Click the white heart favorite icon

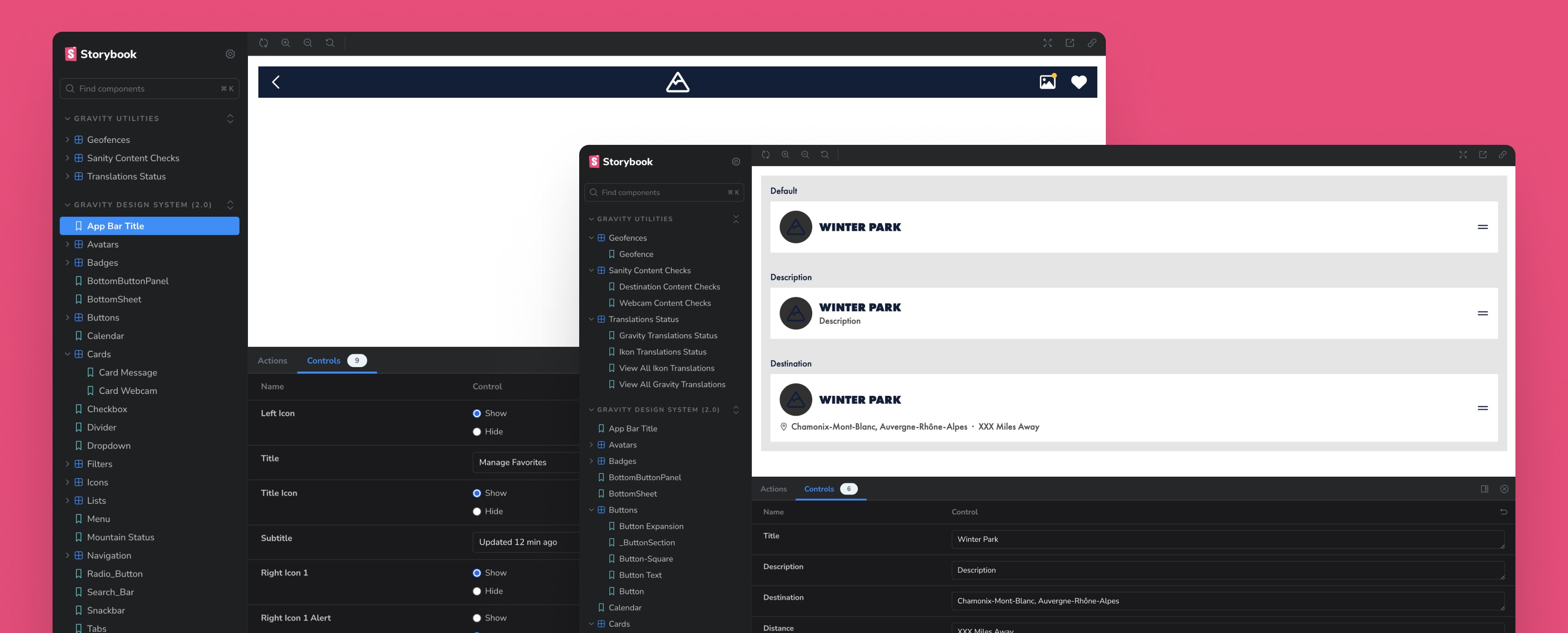(1079, 82)
